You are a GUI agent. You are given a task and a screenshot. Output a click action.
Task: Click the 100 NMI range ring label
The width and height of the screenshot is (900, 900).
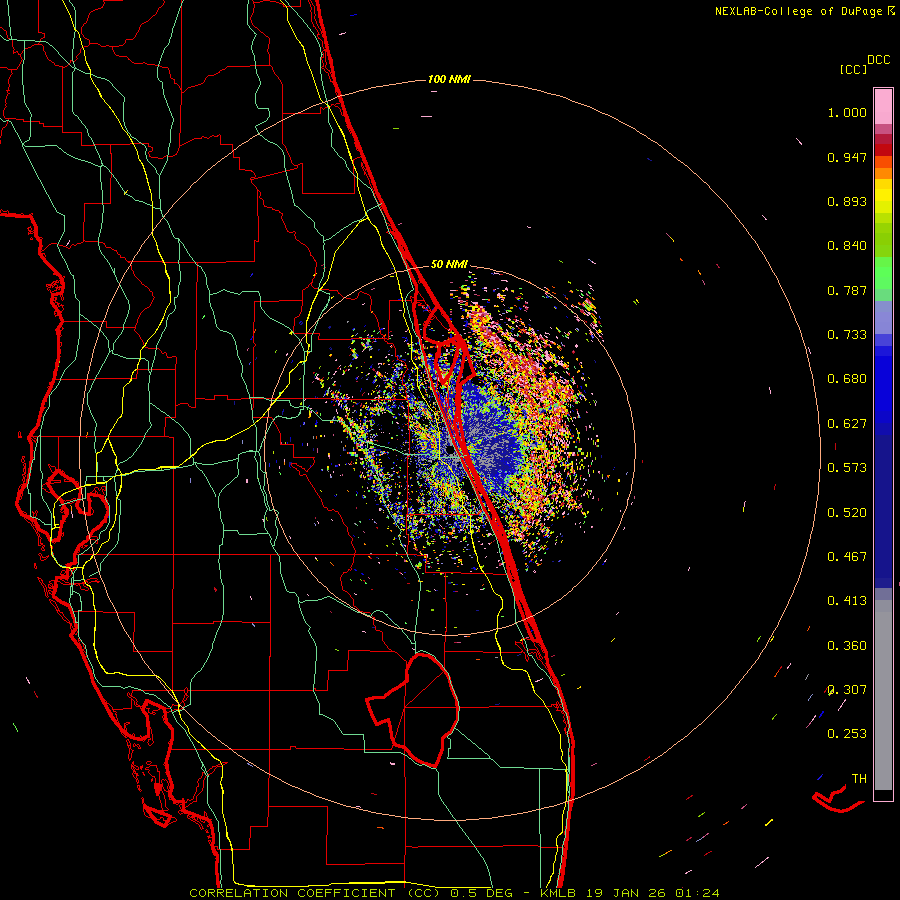(x=449, y=79)
